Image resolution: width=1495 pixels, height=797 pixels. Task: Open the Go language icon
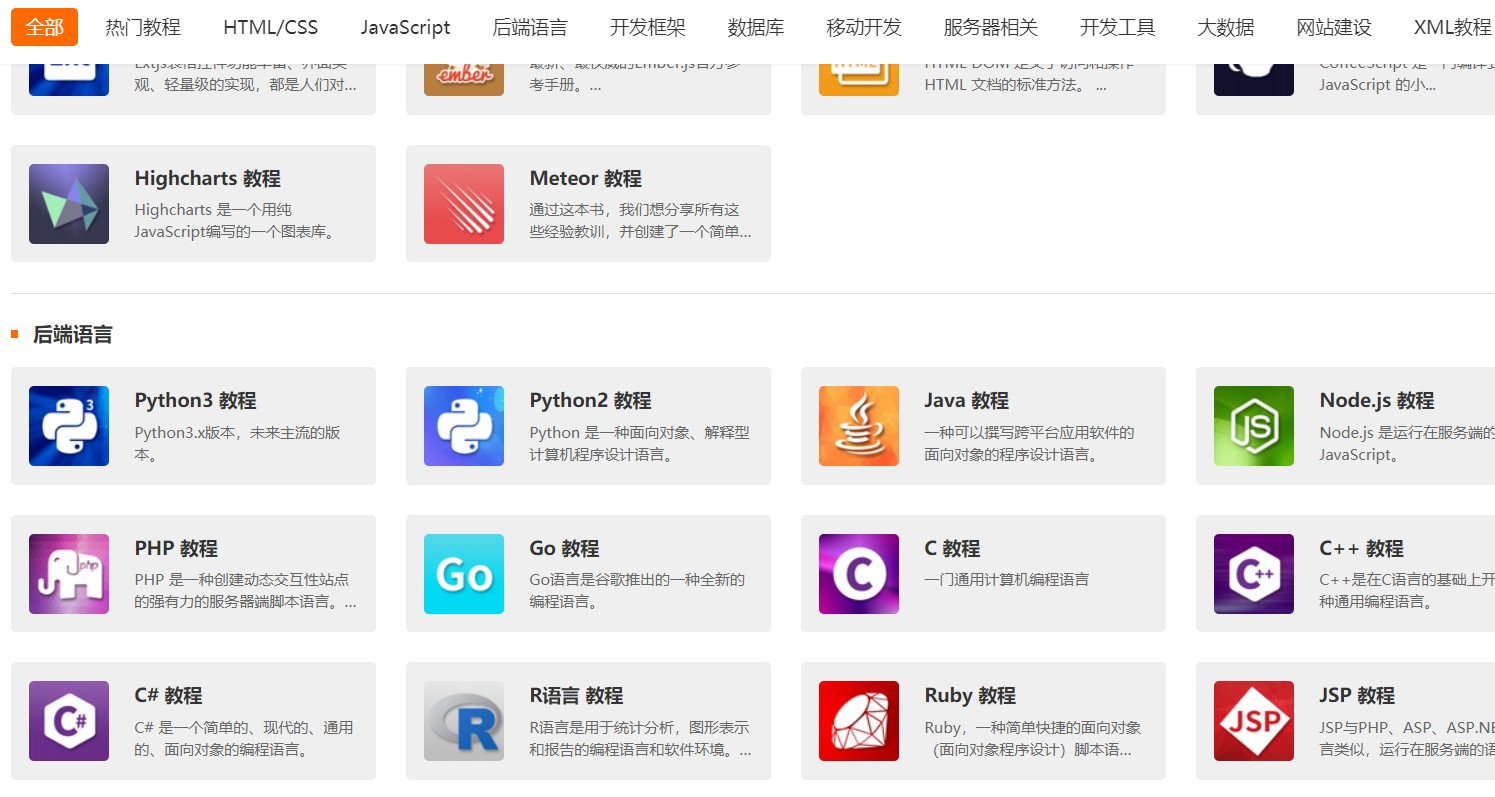pyautogui.click(x=464, y=574)
